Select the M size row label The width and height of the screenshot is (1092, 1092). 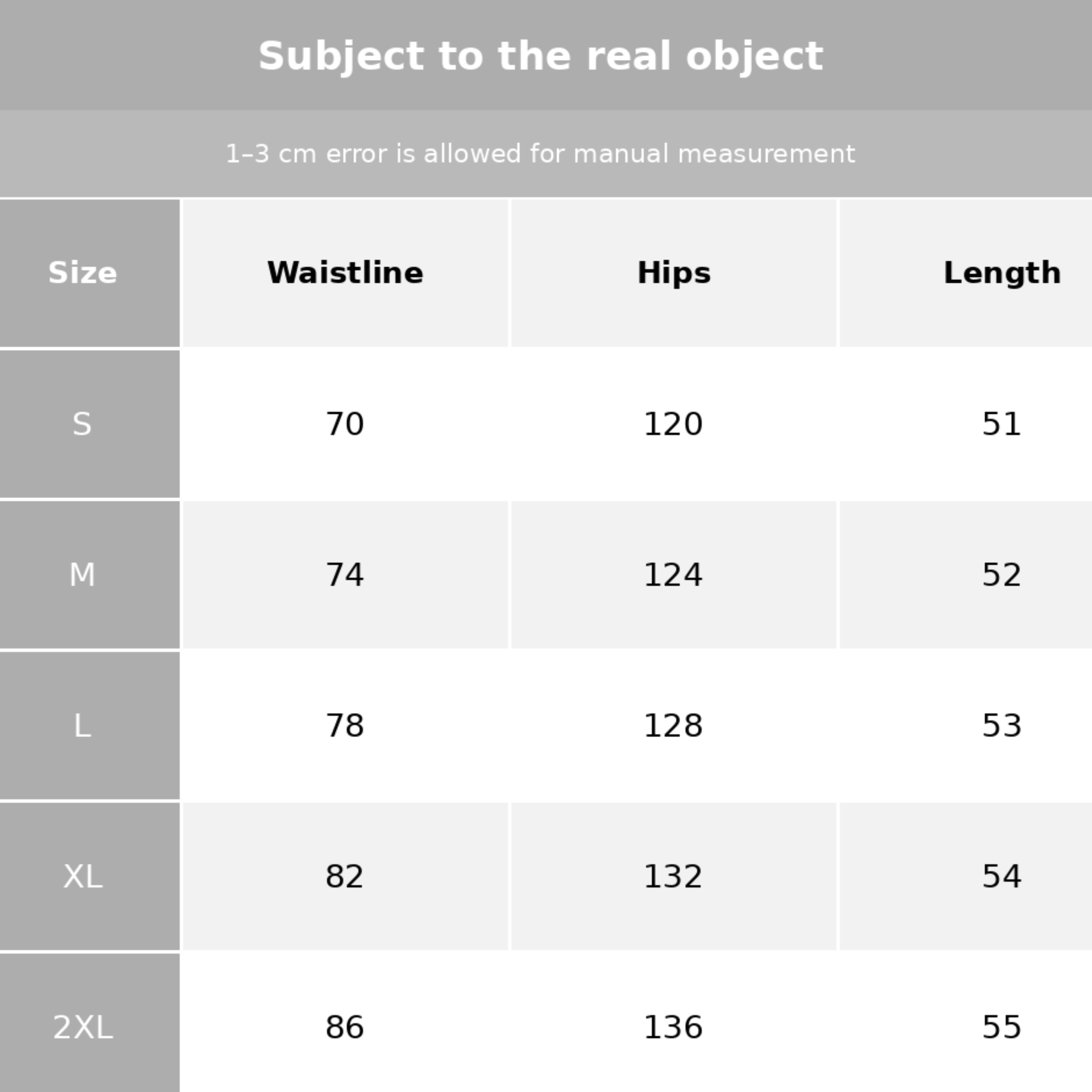pyautogui.click(x=82, y=575)
